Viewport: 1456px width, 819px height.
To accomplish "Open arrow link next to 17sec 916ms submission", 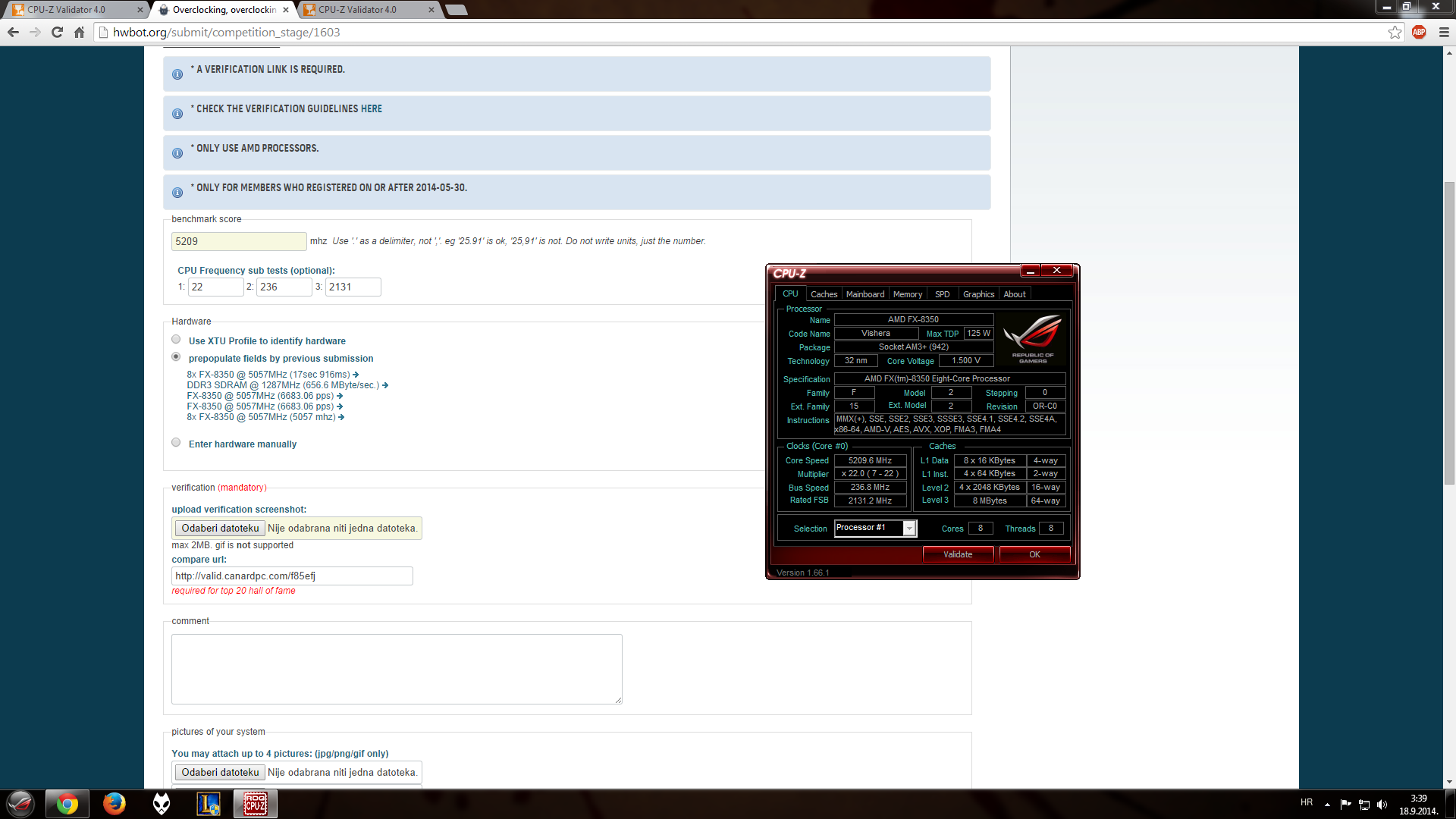I will [x=356, y=375].
